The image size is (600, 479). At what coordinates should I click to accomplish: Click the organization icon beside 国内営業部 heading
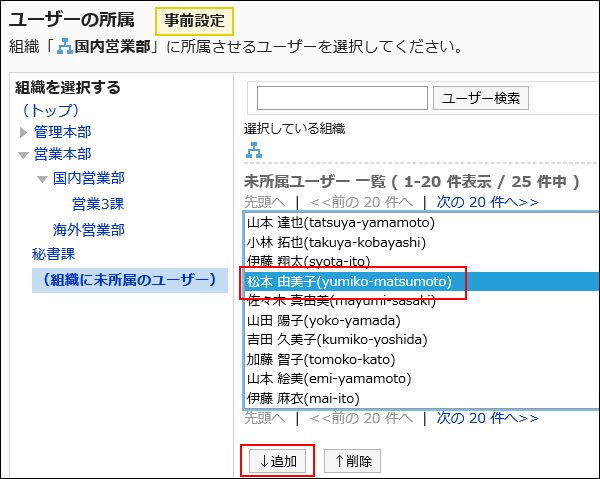tap(65, 47)
